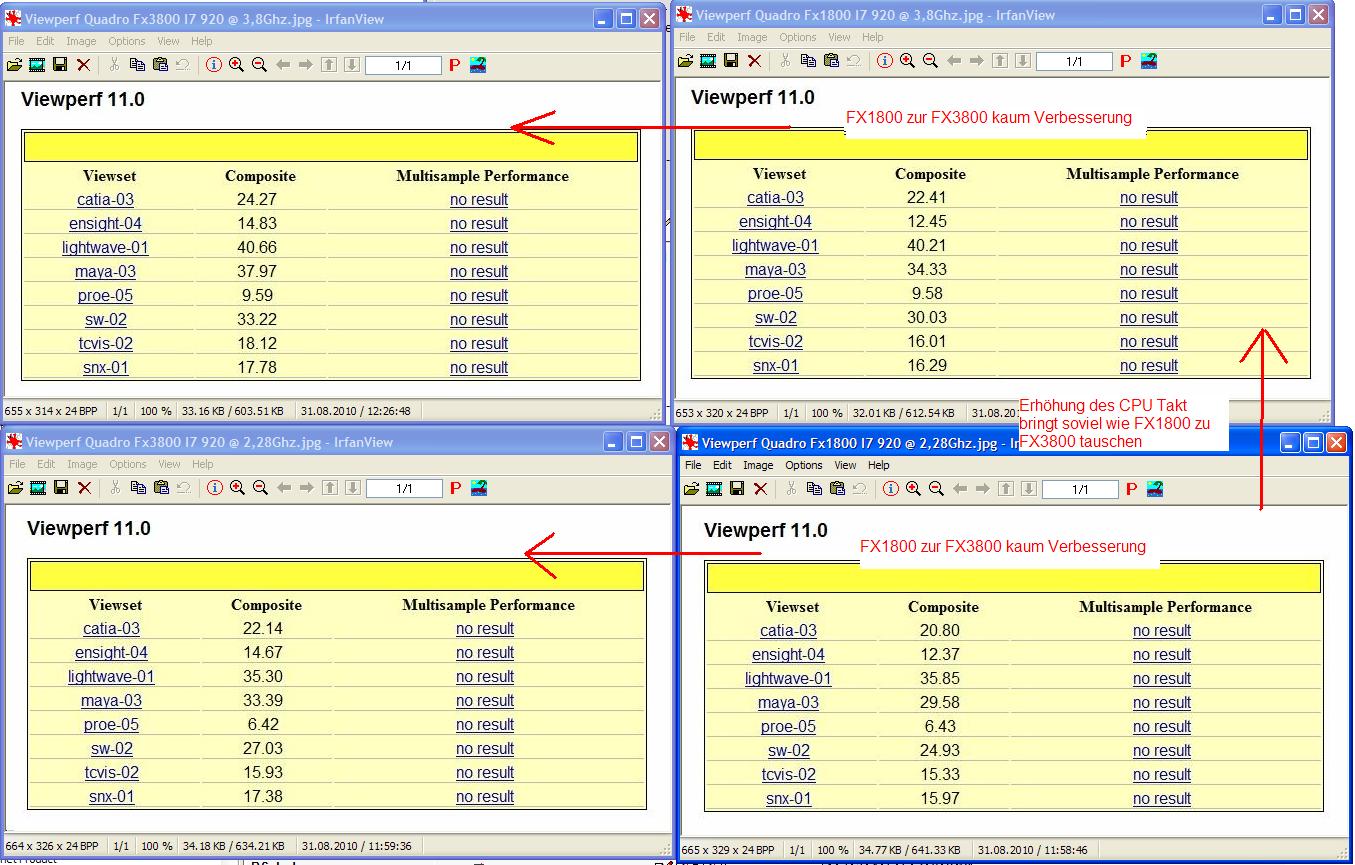Click Information icon in Fx1800 3,8Ghz window
1355x865 pixels.
click(885, 61)
